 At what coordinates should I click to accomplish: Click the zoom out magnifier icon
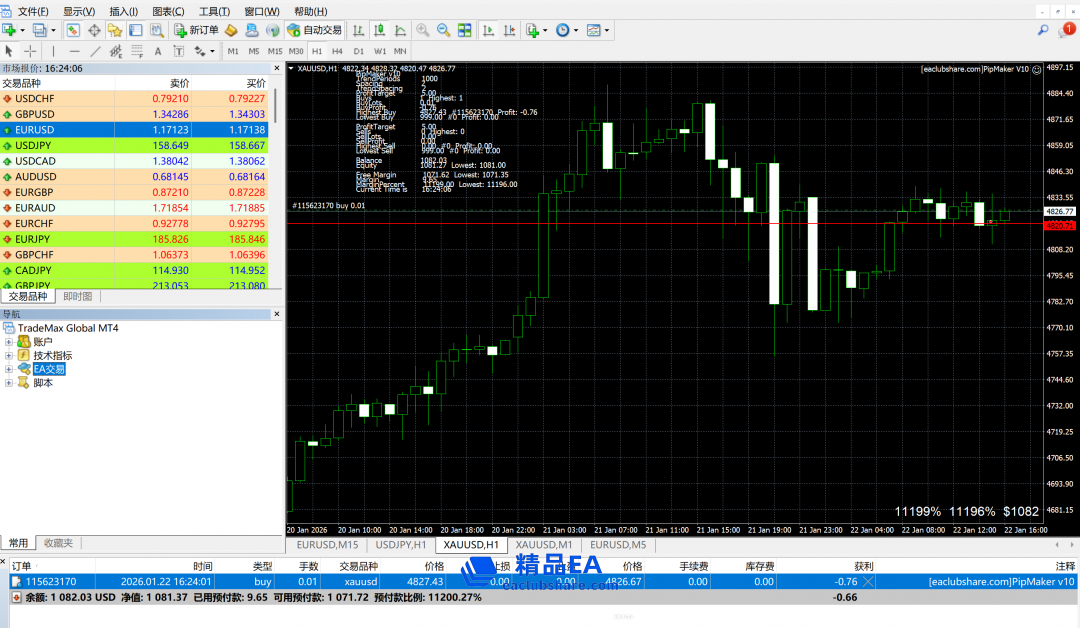click(443, 30)
